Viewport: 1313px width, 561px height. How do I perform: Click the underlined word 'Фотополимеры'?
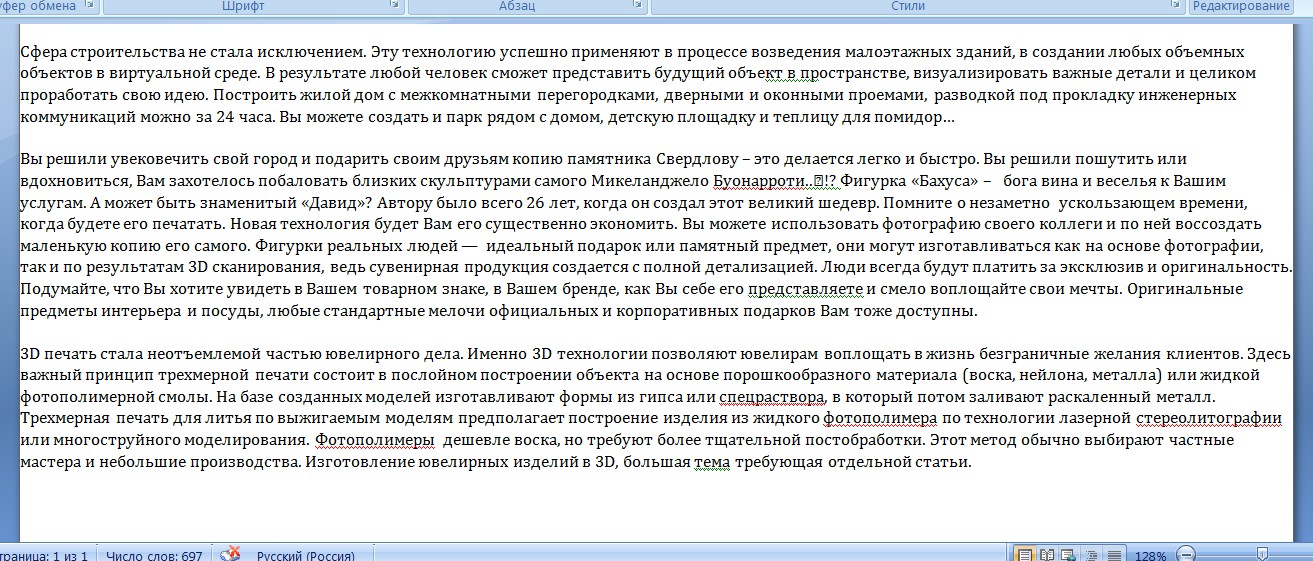[x=374, y=440]
